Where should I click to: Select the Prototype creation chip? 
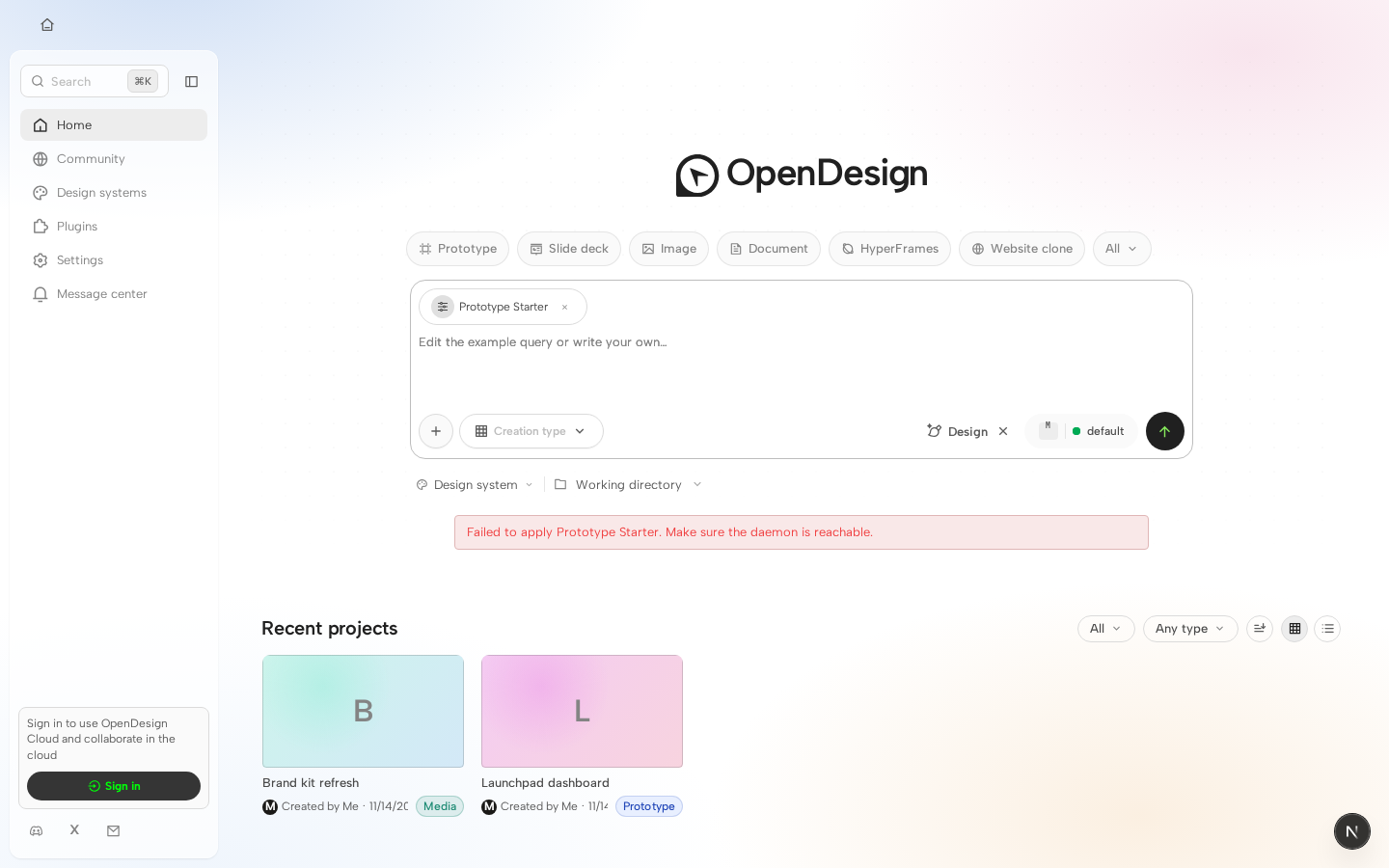(457, 249)
